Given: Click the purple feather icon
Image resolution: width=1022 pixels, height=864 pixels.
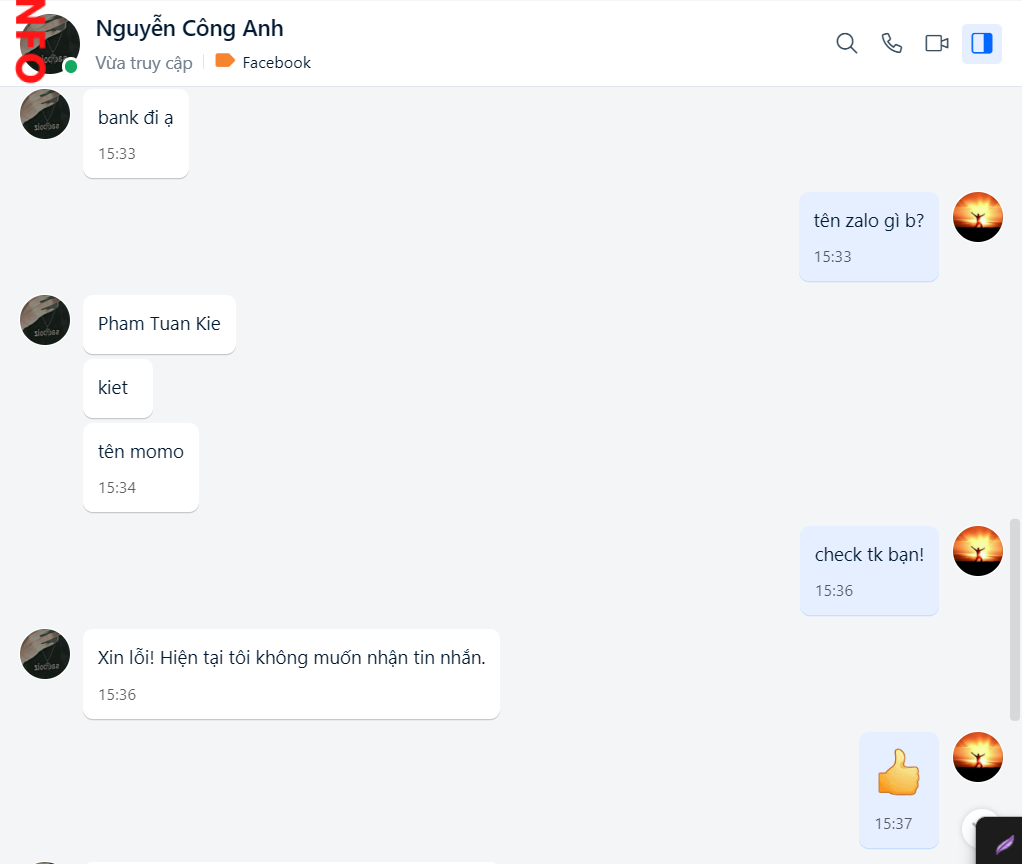Looking at the screenshot, I should (x=1004, y=845).
